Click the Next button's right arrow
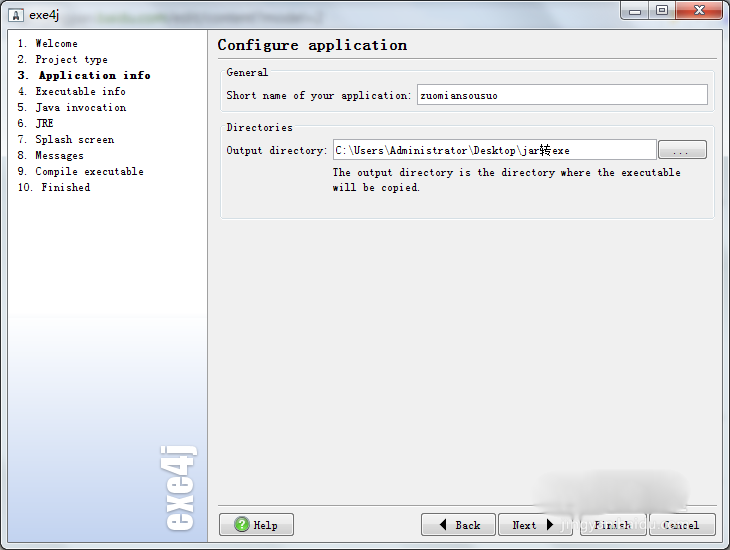This screenshot has height=550, width=730. (x=550, y=525)
